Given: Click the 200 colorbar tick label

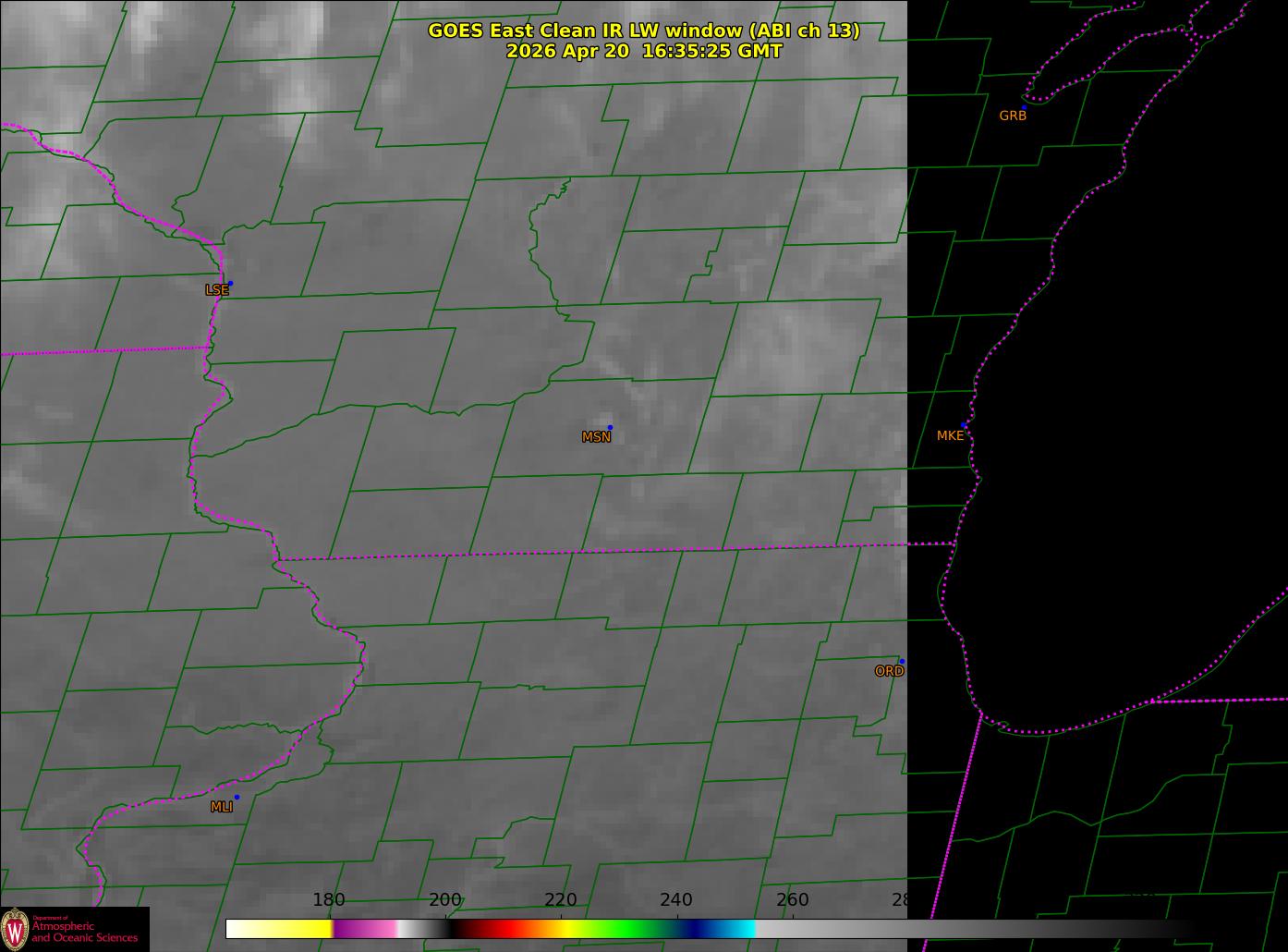Looking at the screenshot, I should (445, 899).
